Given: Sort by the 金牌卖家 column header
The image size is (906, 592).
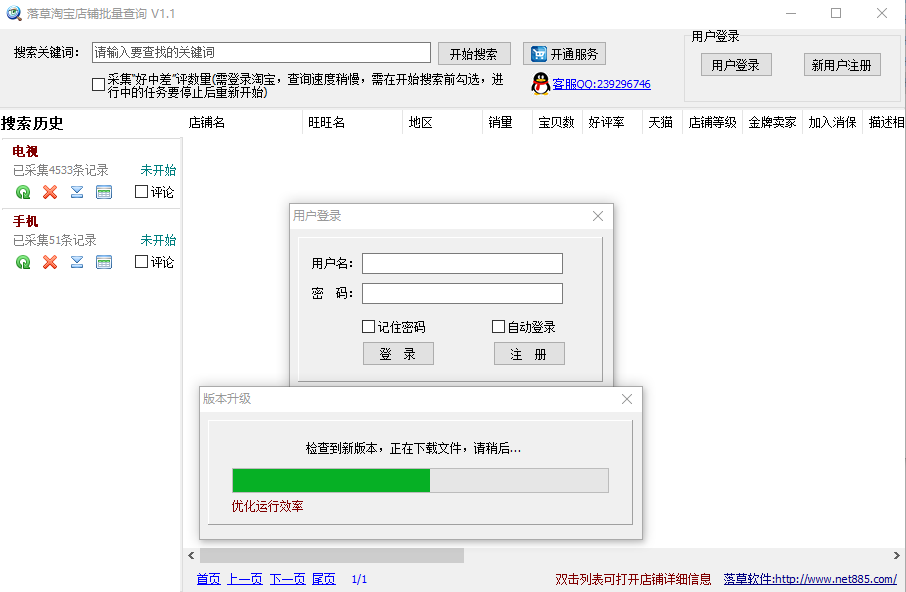Looking at the screenshot, I should (773, 122).
